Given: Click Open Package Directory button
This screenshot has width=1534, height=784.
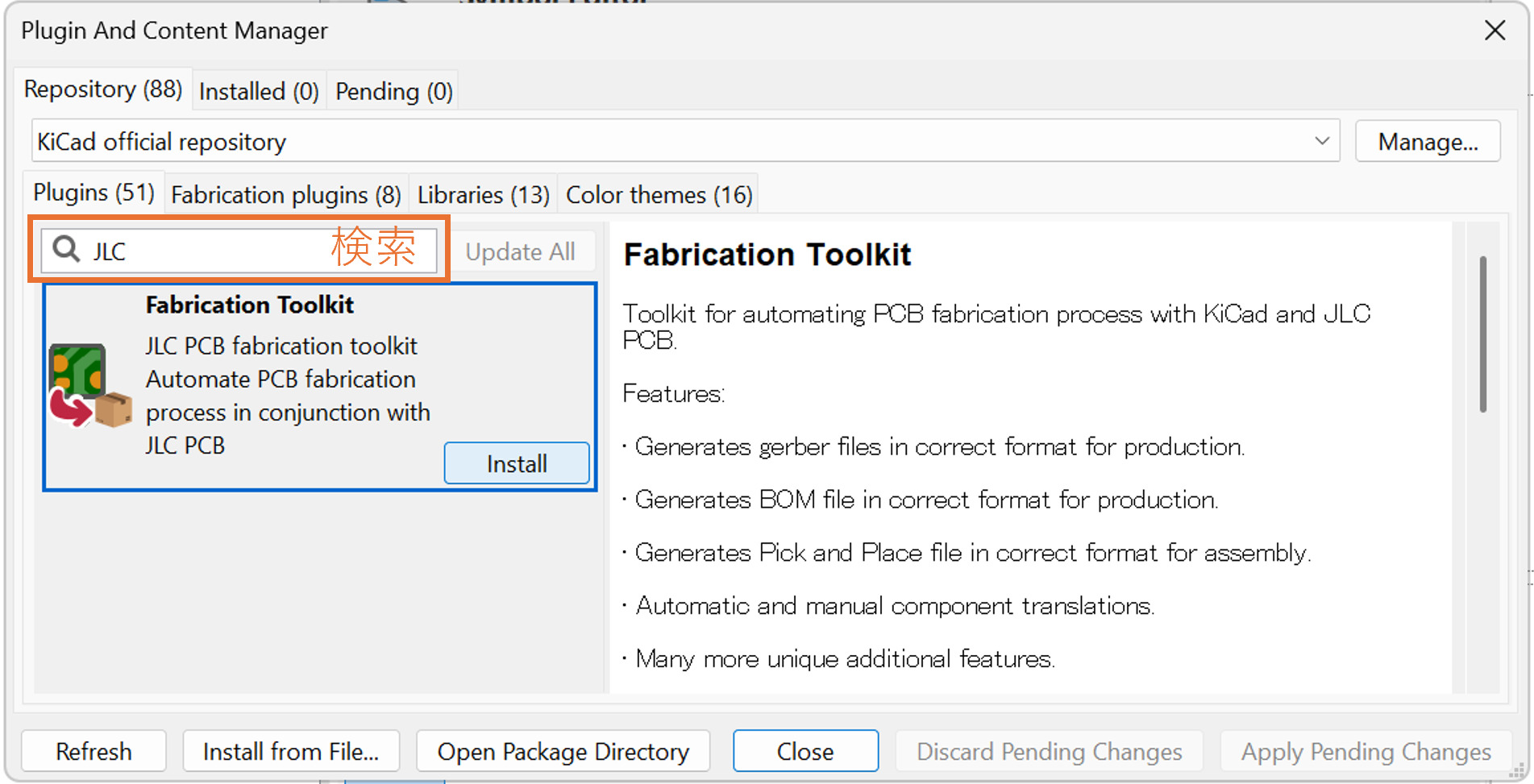Looking at the screenshot, I should pyautogui.click(x=563, y=751).
